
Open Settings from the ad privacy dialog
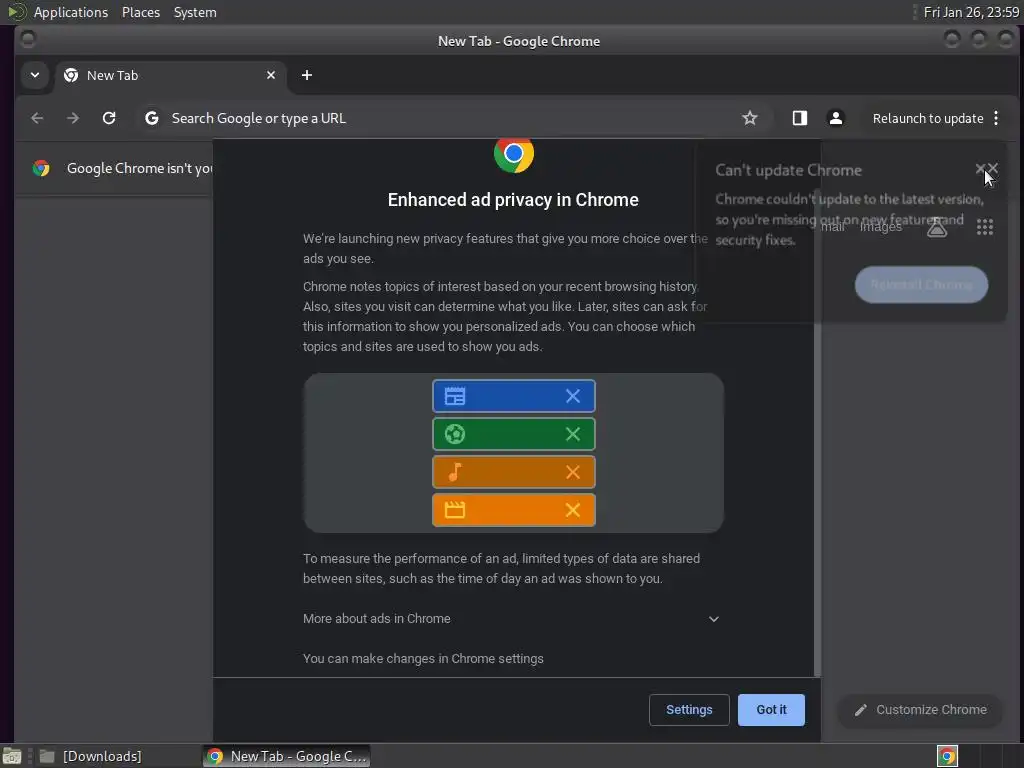689,709
